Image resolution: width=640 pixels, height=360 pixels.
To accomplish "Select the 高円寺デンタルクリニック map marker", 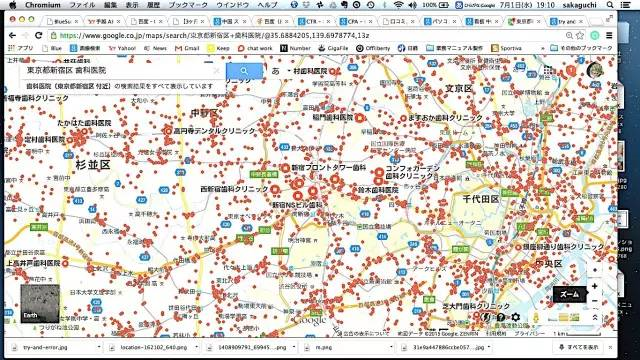I will click(x=168, y=131).
